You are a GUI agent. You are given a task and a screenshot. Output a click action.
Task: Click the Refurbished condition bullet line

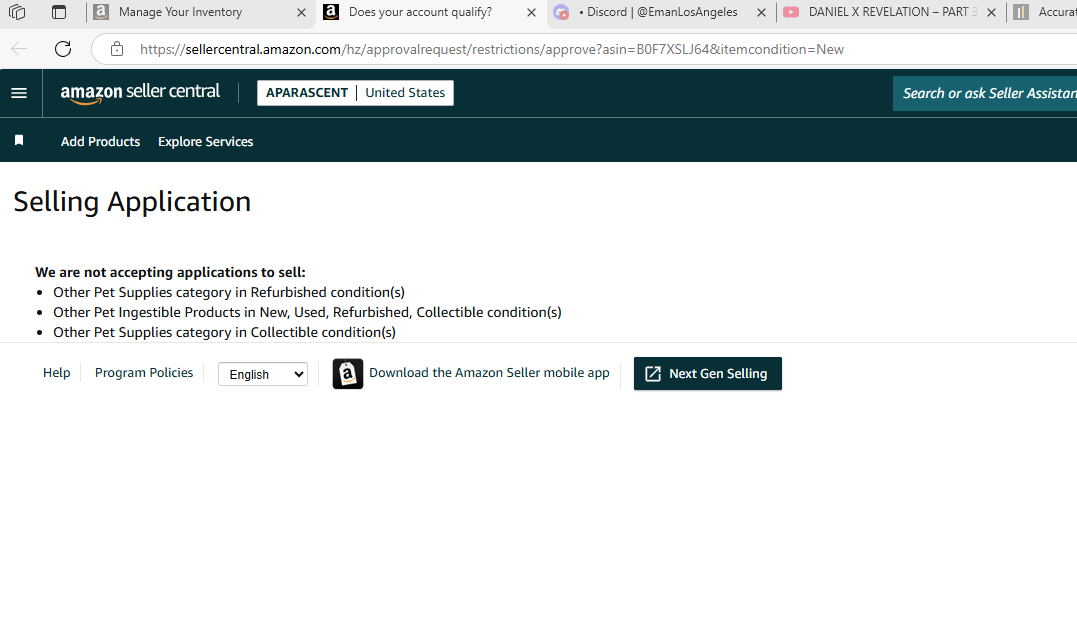(x=229, y=293)
